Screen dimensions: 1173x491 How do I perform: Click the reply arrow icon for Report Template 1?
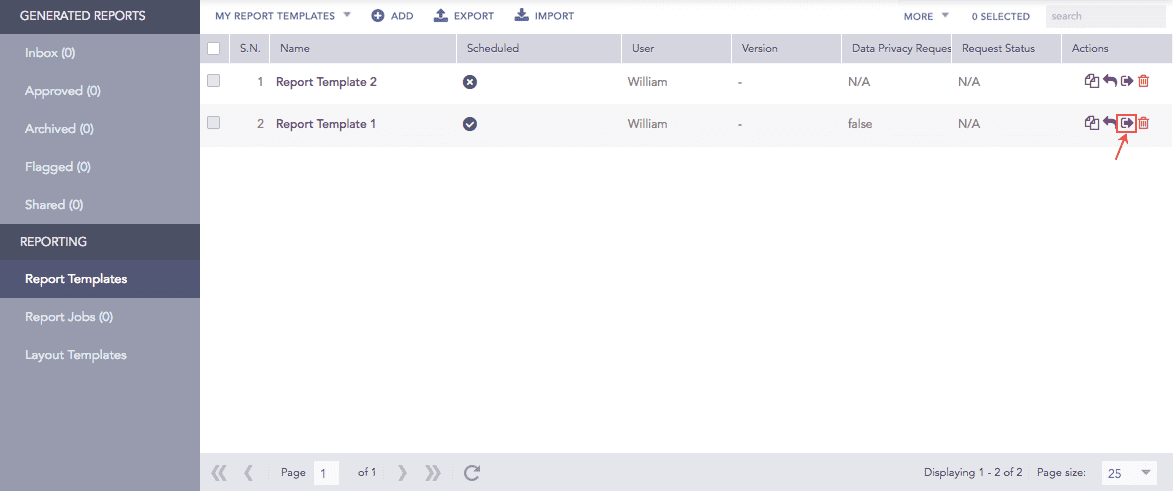click(1109, 123)
